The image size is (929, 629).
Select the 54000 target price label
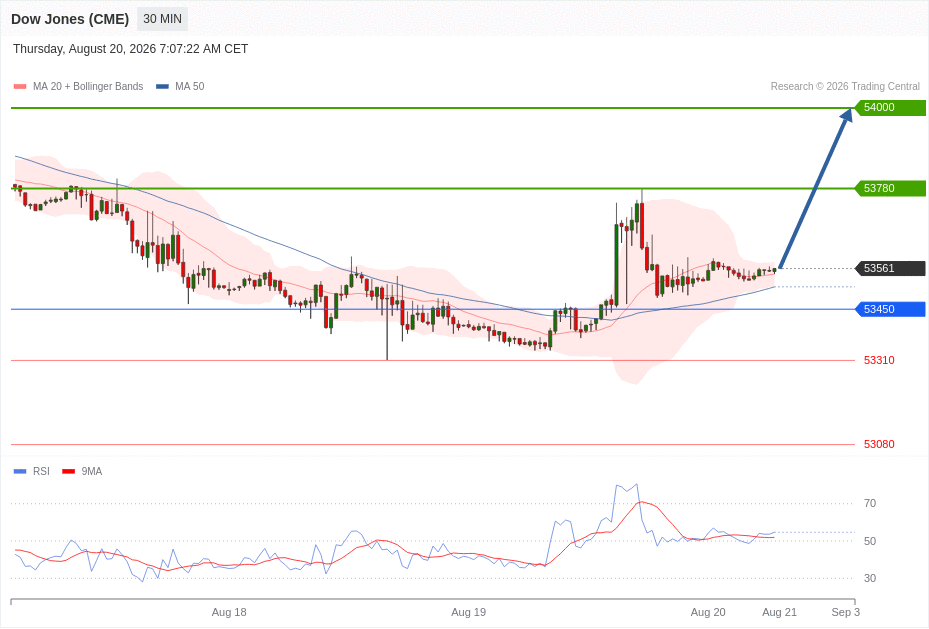[890, 107]
